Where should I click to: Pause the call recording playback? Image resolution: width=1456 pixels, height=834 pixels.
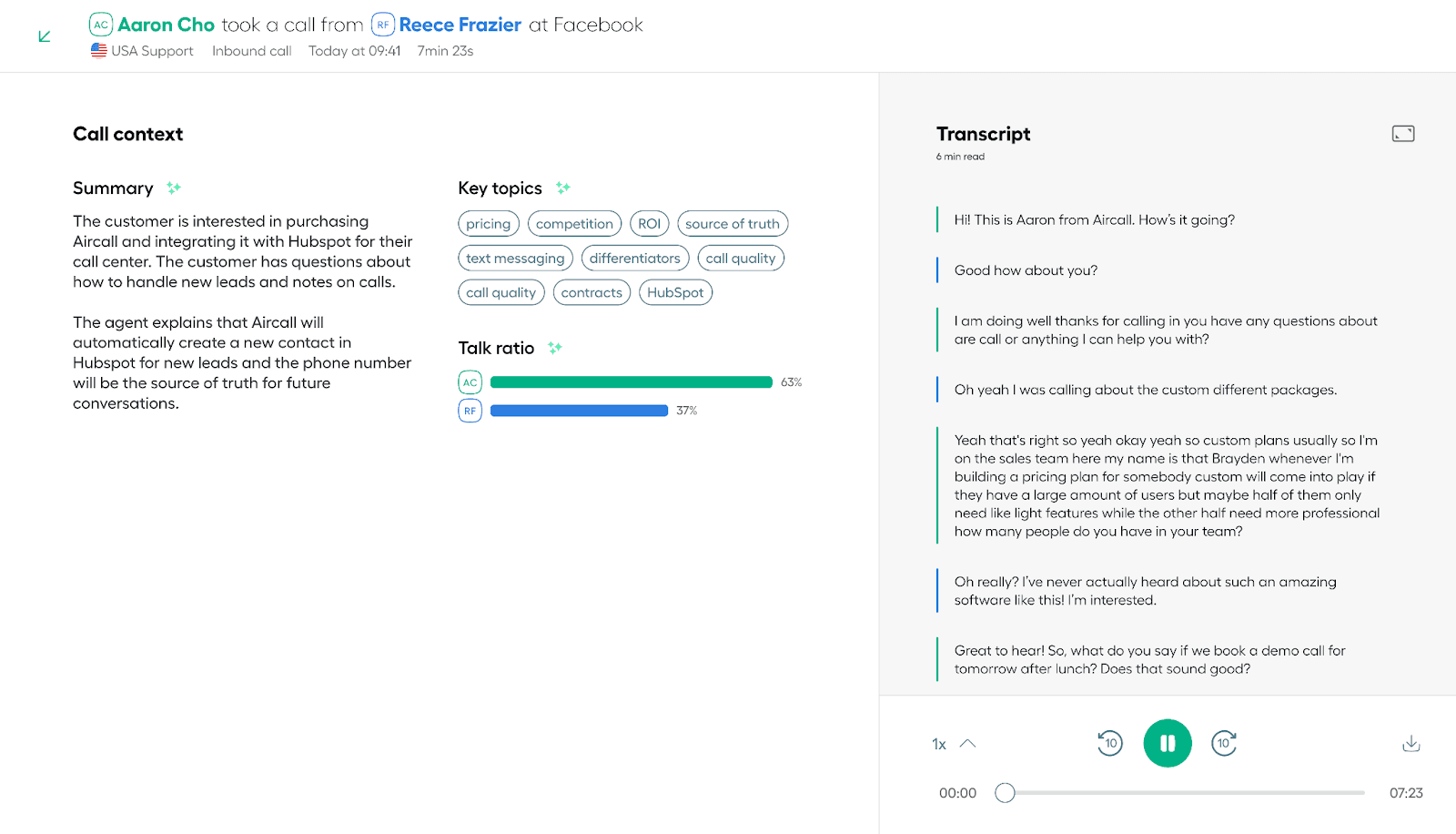[1168, 743]
